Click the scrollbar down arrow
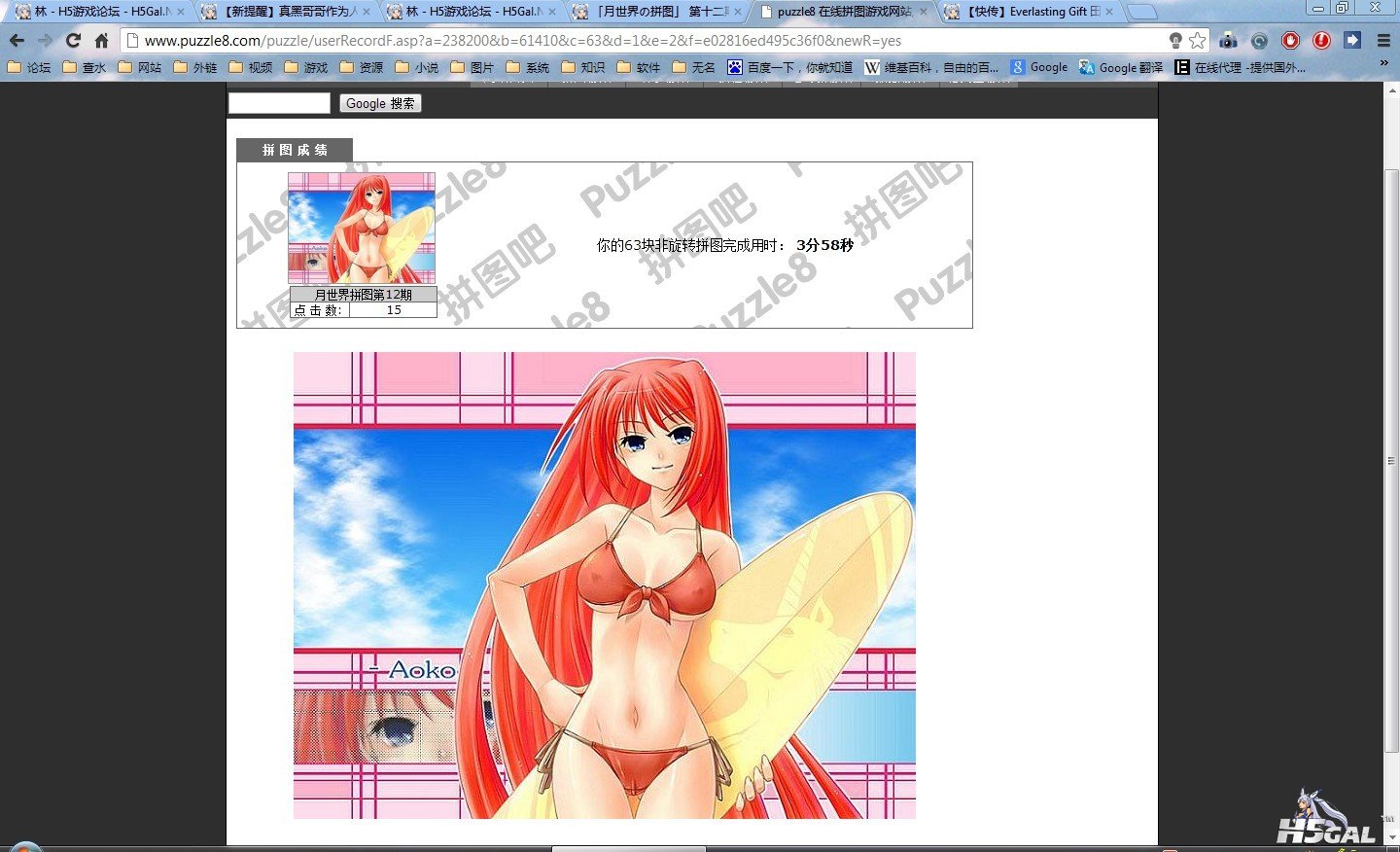 pyautogui.click(x=1391, y=836)
